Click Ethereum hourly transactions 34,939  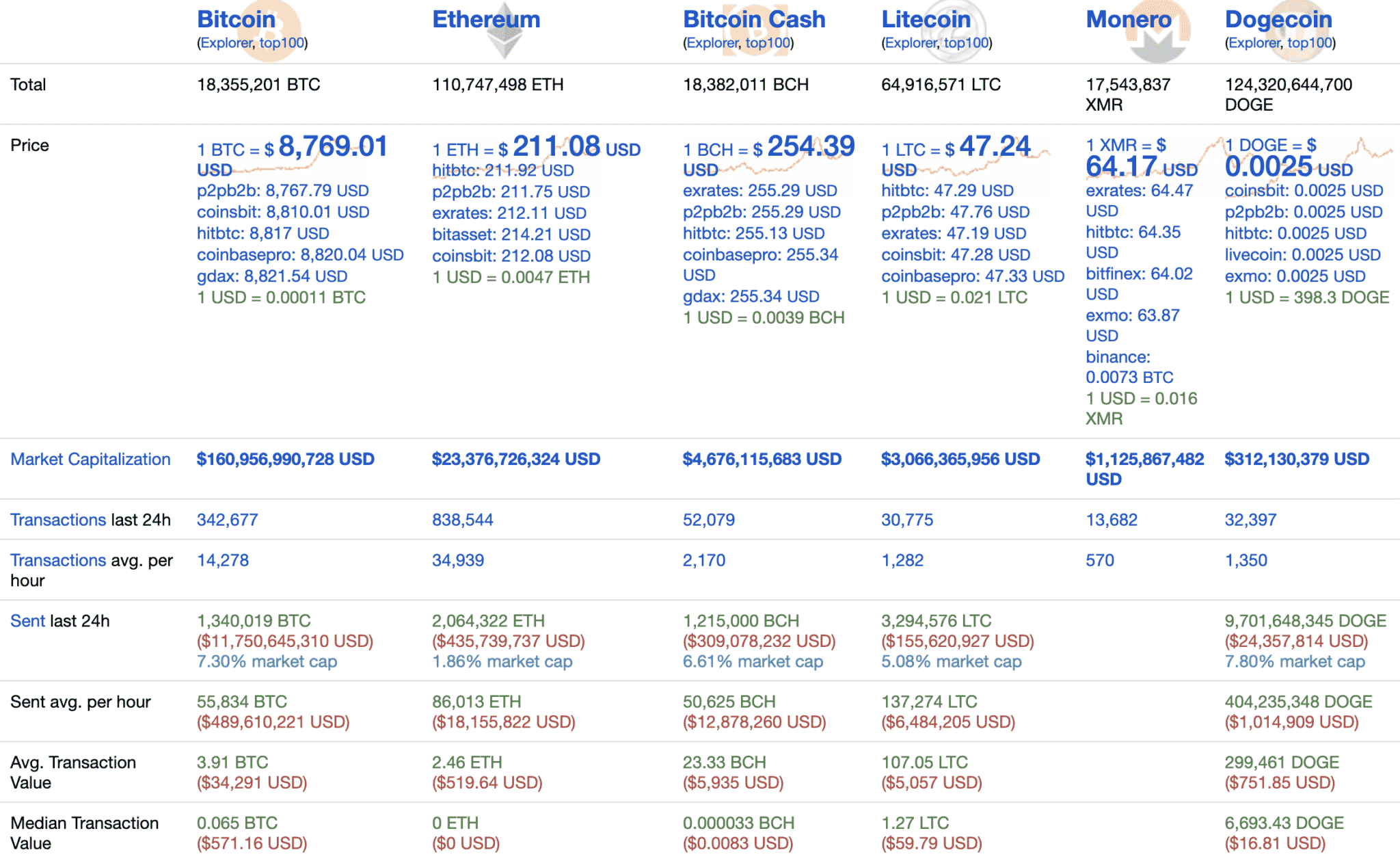(458, 561)
